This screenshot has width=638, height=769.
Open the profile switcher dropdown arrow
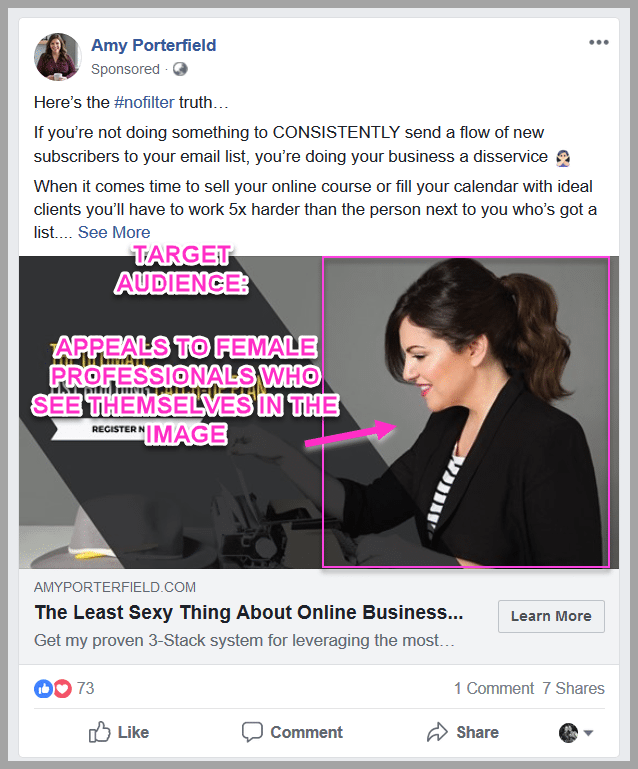[588, 733]
